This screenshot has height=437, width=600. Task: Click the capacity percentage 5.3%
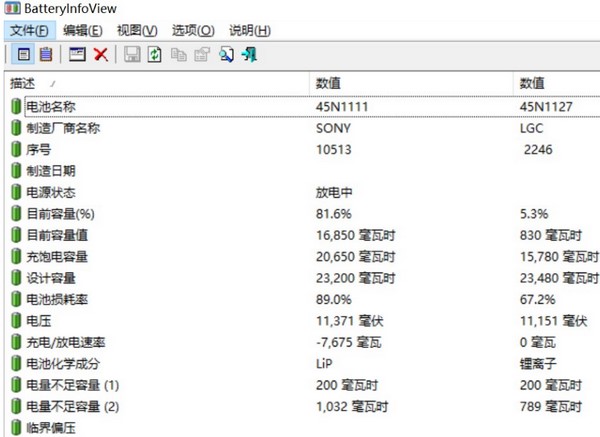534,214
